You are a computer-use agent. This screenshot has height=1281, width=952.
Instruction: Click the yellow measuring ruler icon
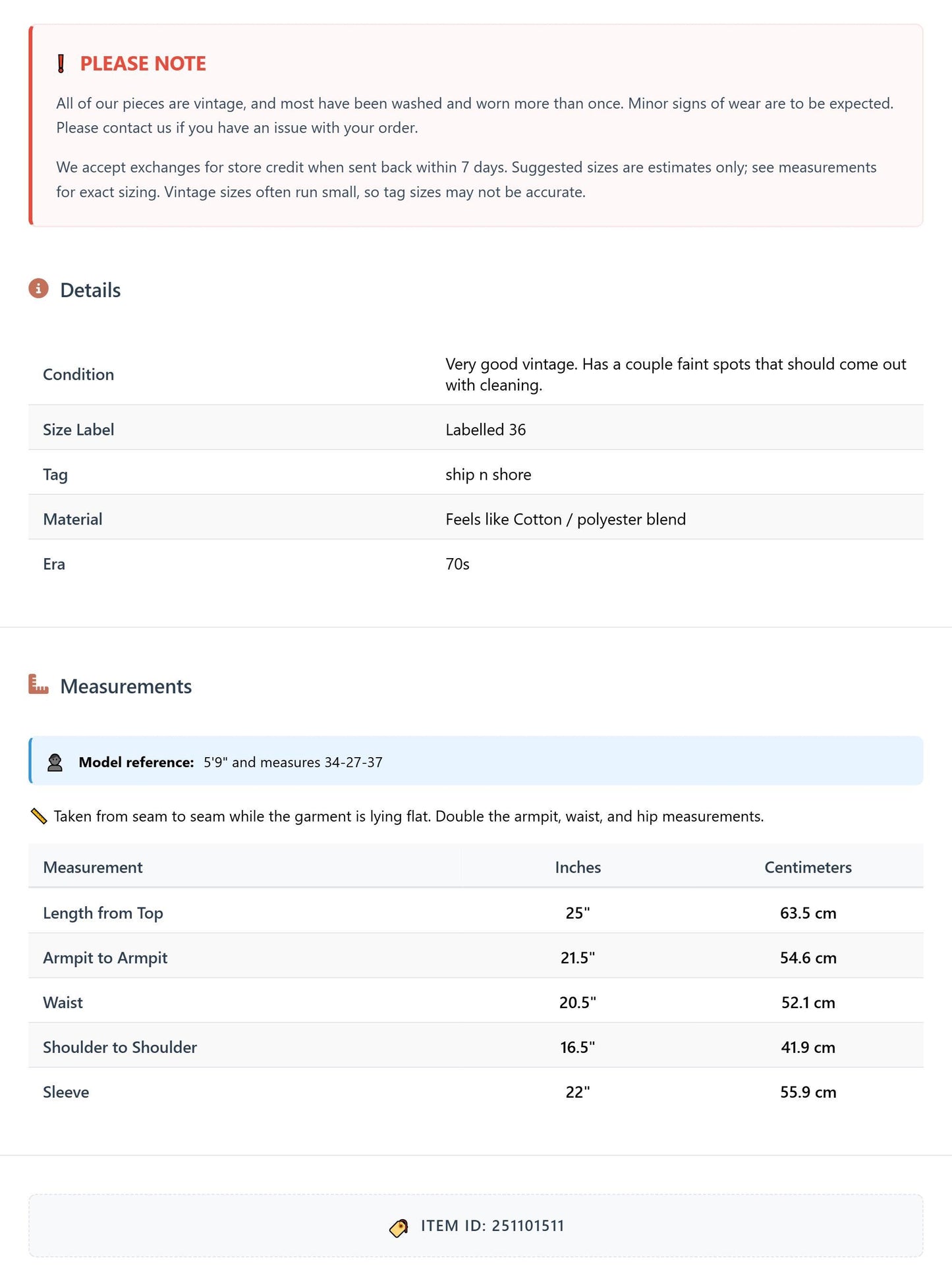pos(39,816)
